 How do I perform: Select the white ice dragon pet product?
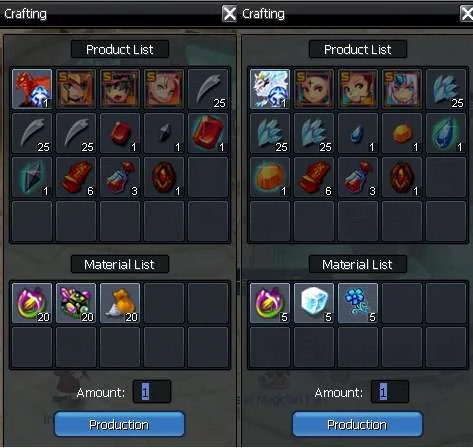[270, 89]
